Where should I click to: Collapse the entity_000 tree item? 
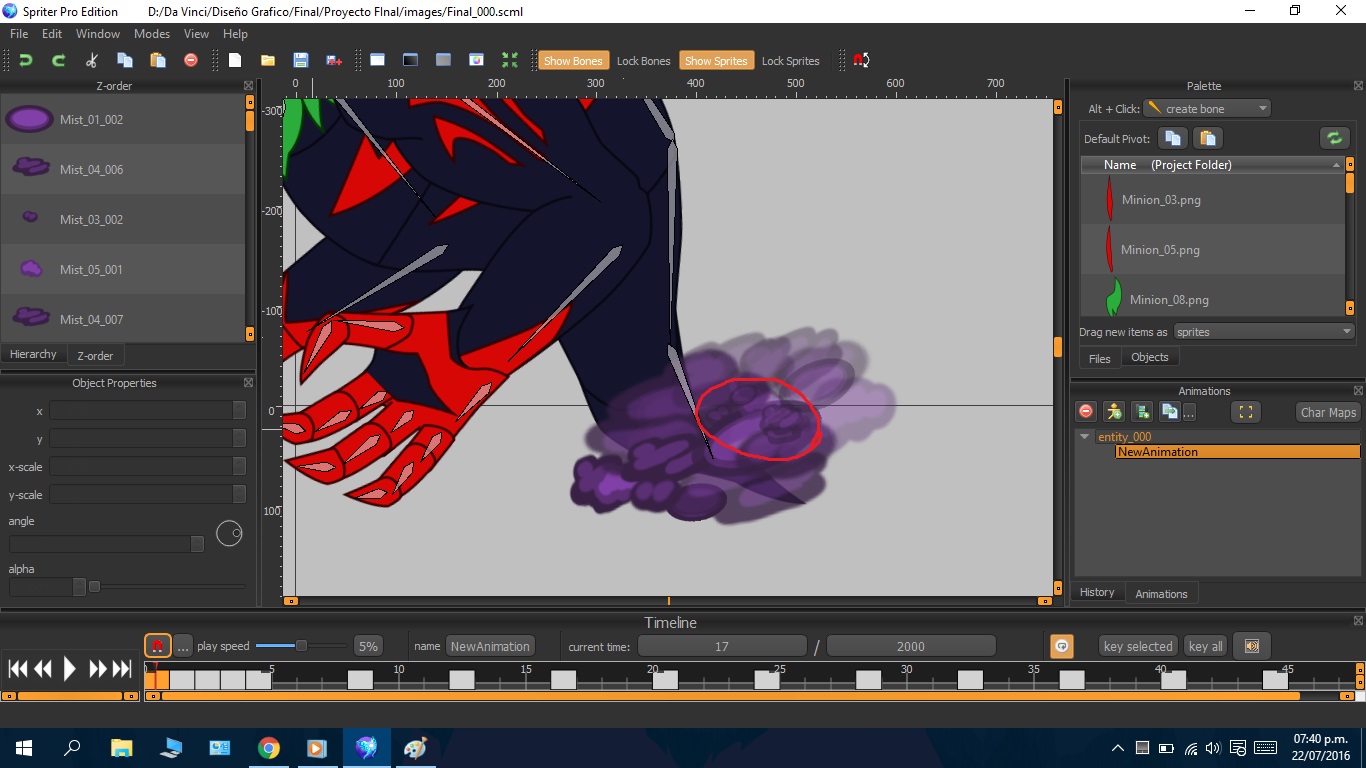1084,437
